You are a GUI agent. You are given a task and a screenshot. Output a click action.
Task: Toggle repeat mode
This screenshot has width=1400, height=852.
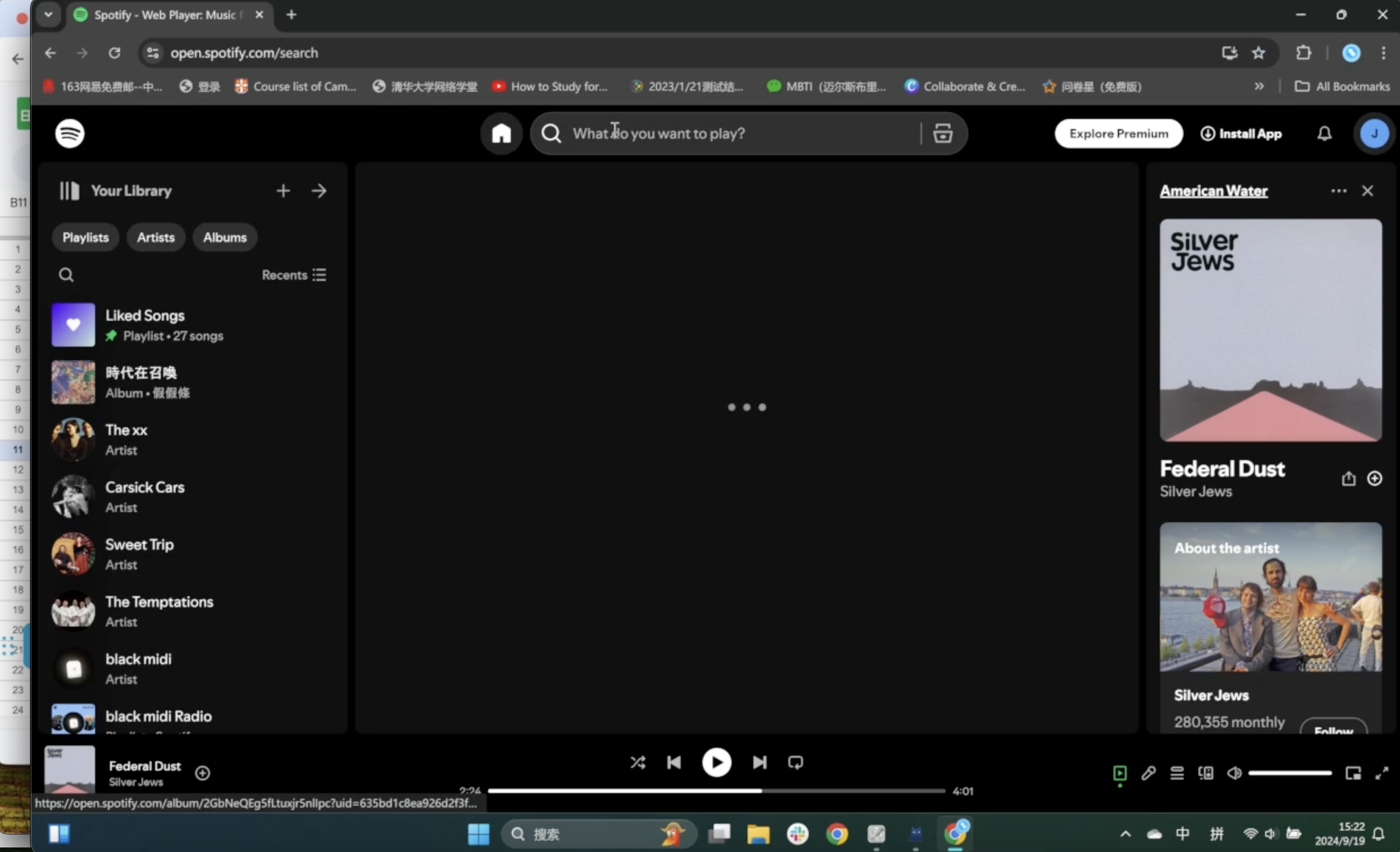tap(795, 762)
